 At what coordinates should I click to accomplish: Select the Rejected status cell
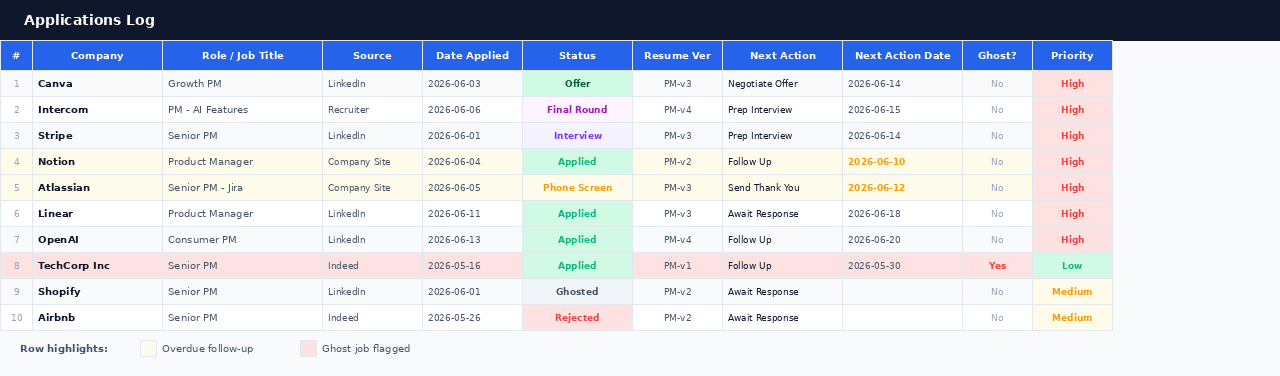coord(577,318)
